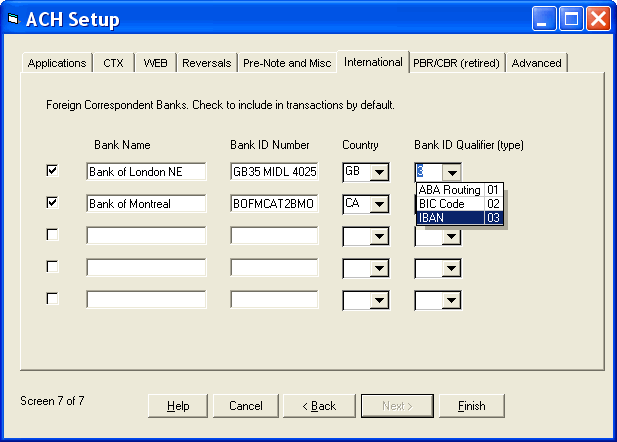Uncheck the Bank of Montreal checkbox
This screenshot has width=617, height=442.
pos(53,203)
